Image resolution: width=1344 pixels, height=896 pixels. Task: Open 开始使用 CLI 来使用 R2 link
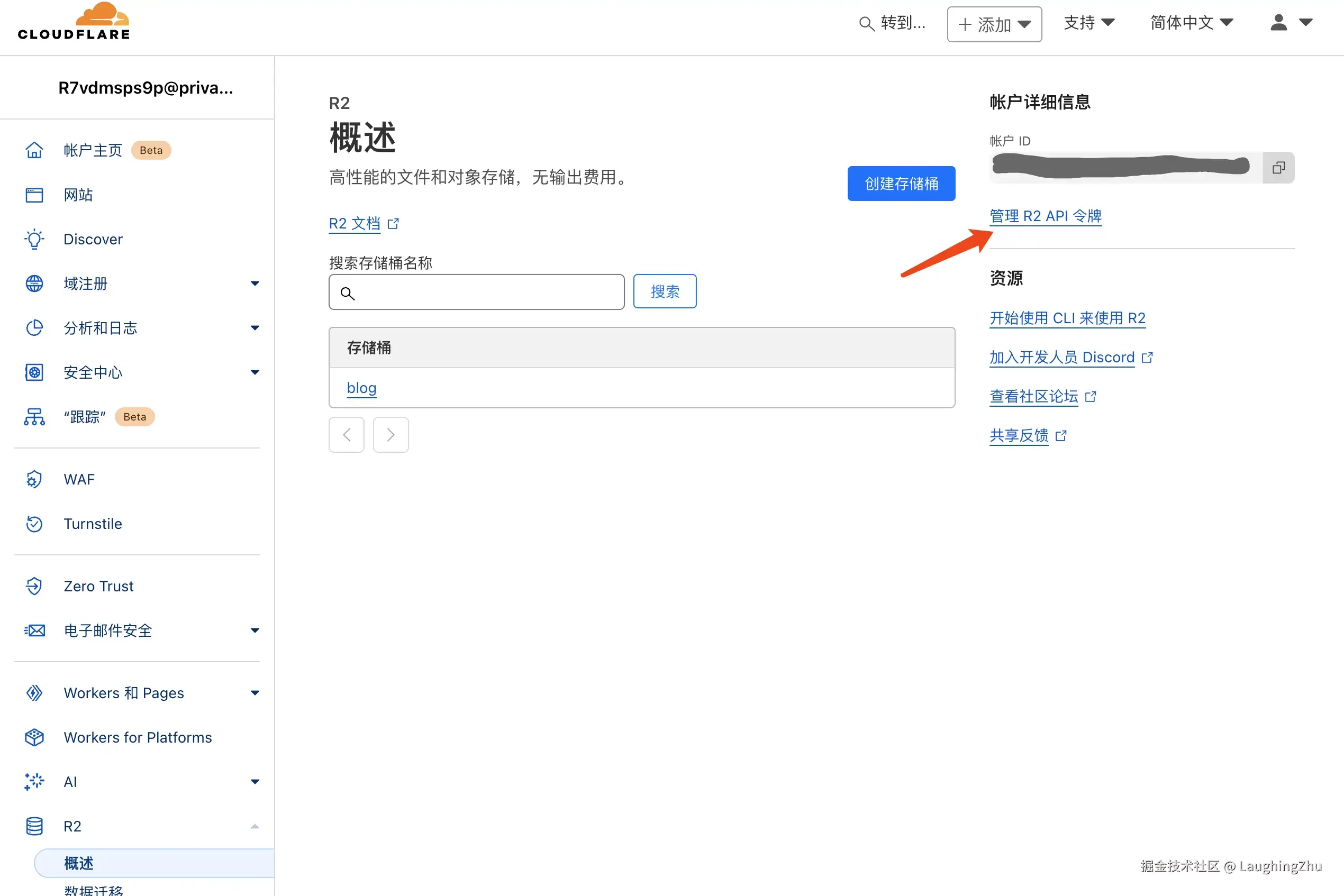point(1067,318)
